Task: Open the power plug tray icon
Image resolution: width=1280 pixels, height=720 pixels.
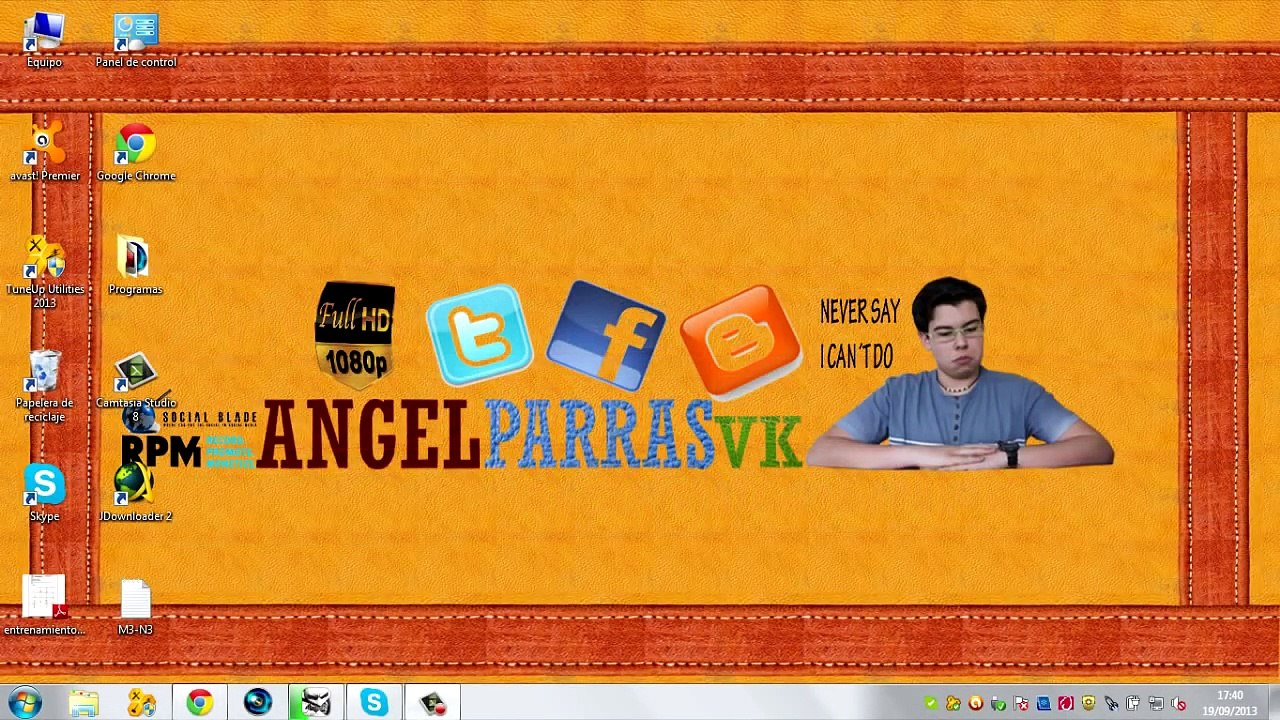Action: pos(1133,703)
